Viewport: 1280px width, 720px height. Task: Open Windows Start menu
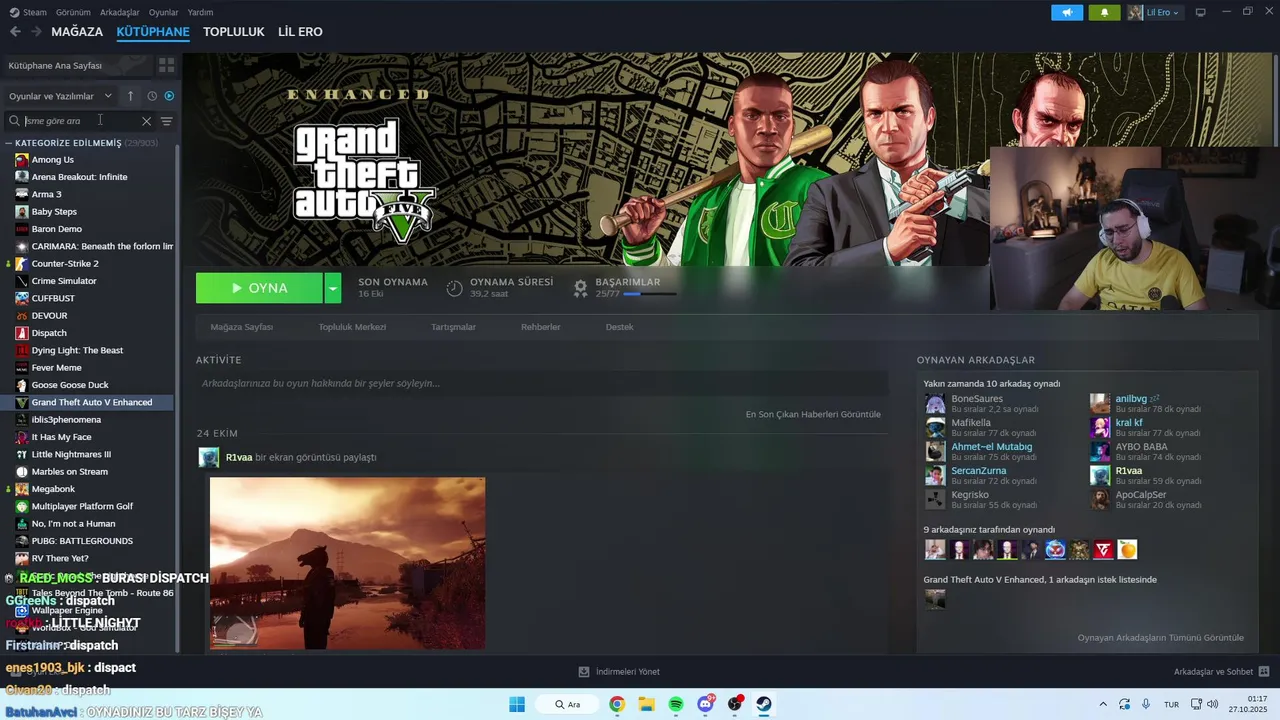tap(517, 704)
